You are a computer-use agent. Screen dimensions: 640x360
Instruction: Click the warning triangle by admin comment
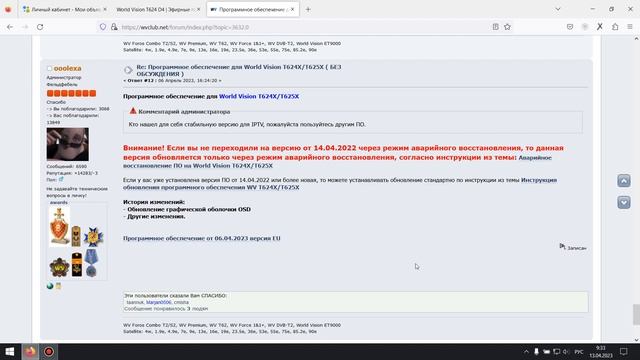click(133, 111)
